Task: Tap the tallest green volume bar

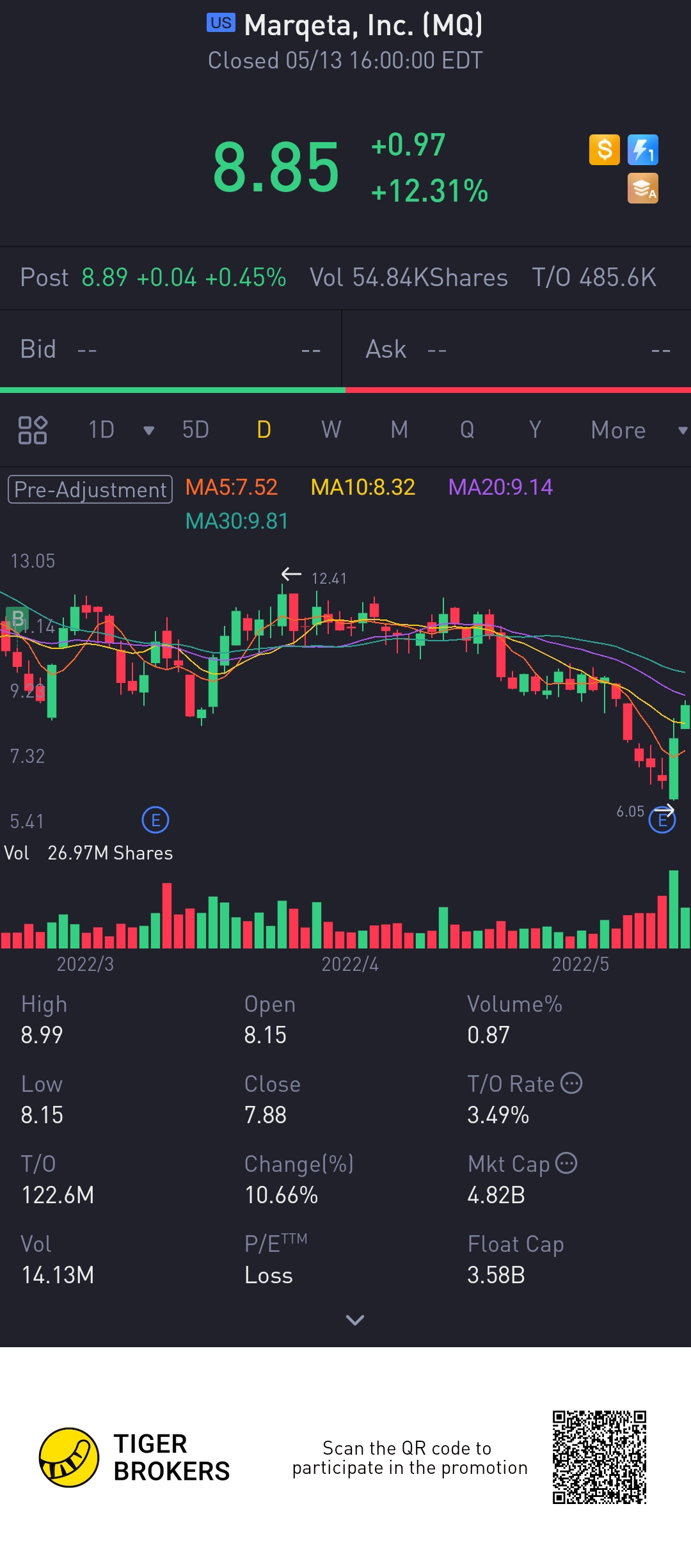Action: point(674,909)
